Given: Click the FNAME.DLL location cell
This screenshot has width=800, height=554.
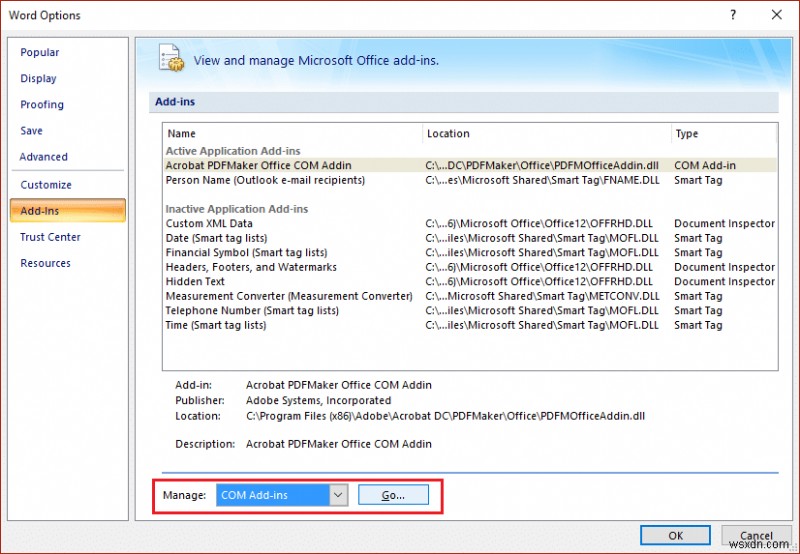Looking at the screenshot, I should pyautogui.click(x=542, y=180).
